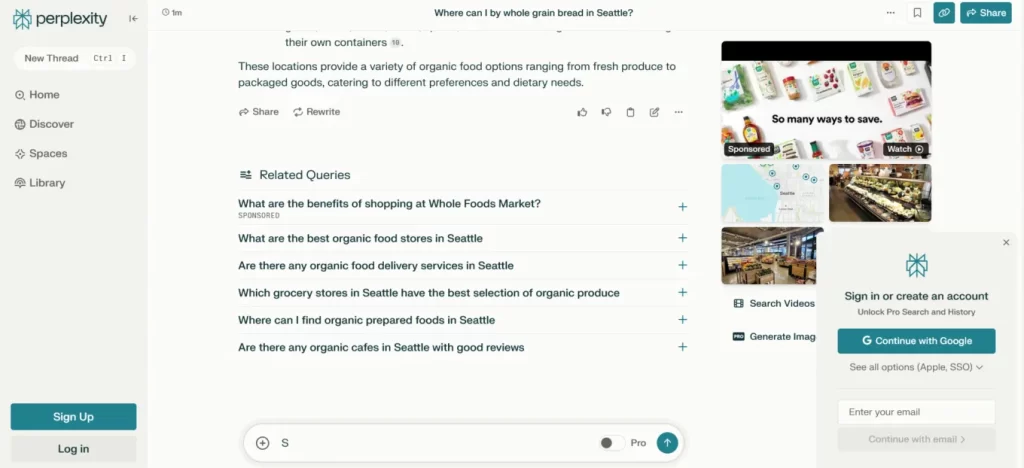
Task: Go to Library in the sidebar
Action: (47, 183)
